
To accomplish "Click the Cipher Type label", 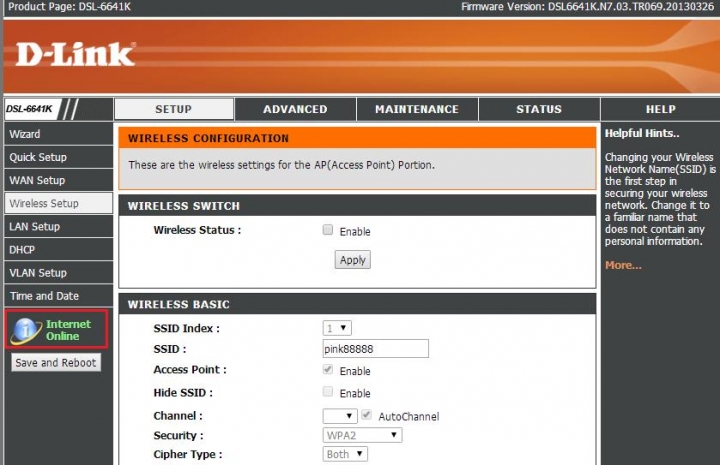I will pyautogui.click(x=188, y=454).
